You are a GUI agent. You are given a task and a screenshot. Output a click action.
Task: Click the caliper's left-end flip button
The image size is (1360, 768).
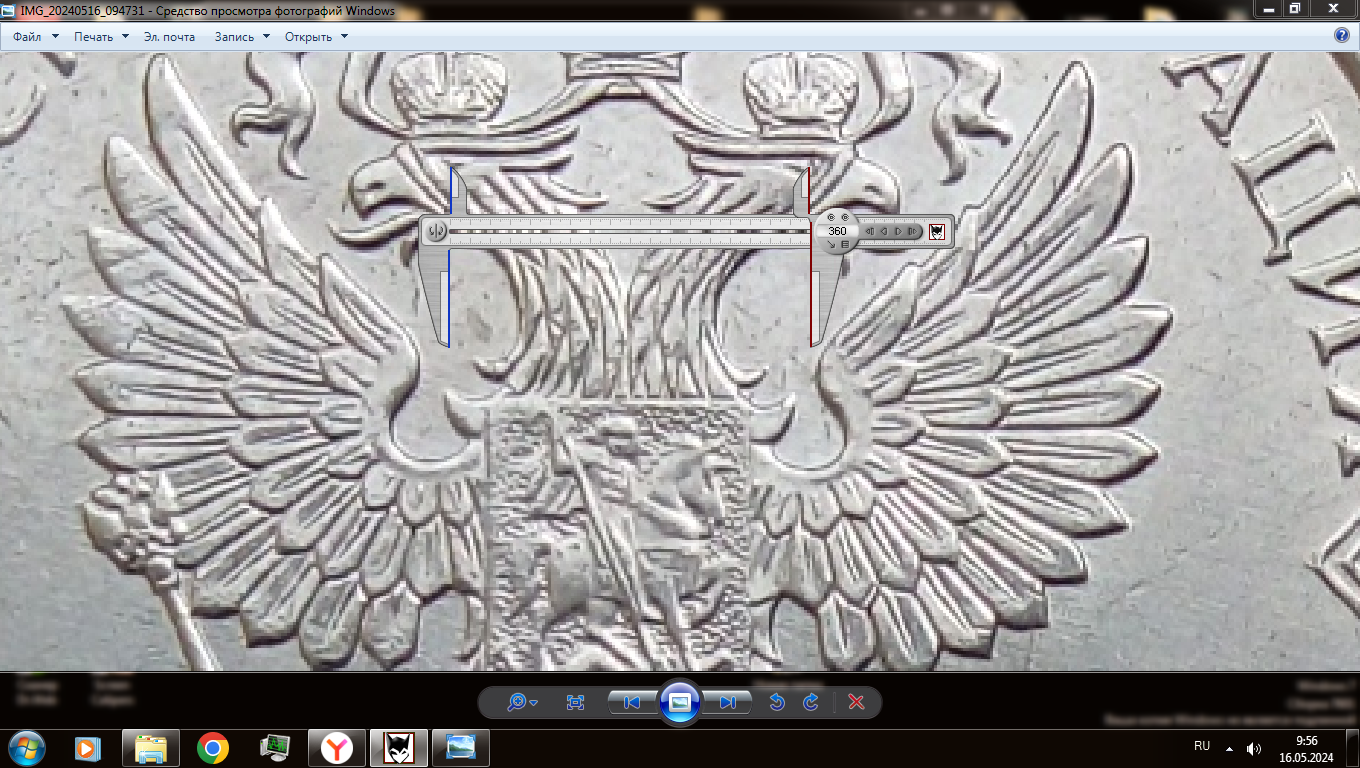(436, 232)
